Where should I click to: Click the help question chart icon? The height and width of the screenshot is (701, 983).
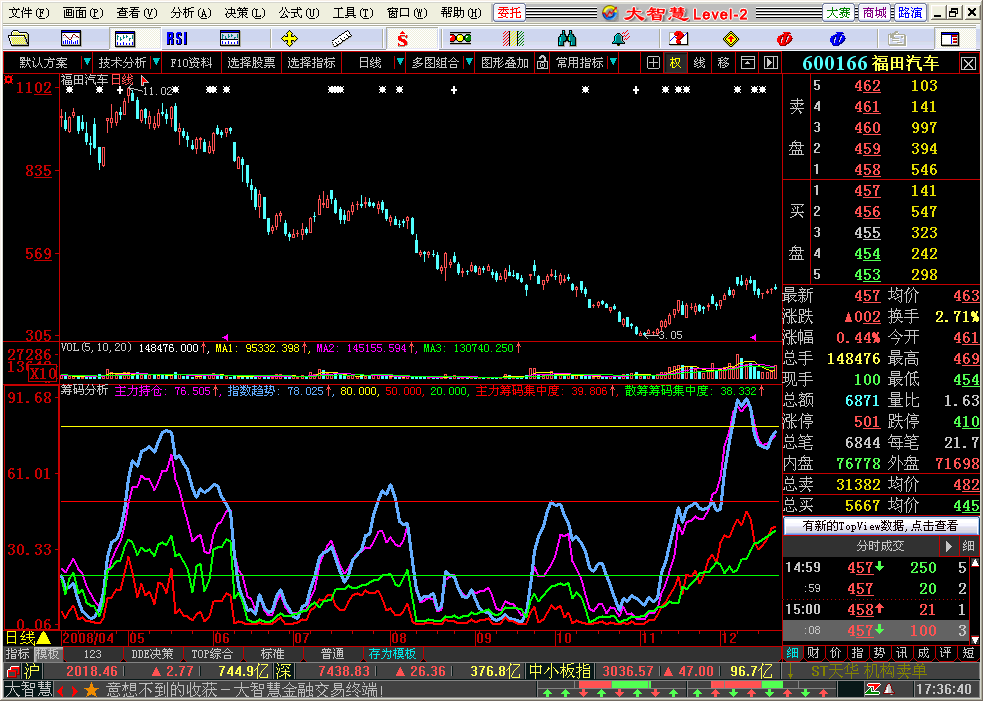pyautogui.click(x=678, y=39)
